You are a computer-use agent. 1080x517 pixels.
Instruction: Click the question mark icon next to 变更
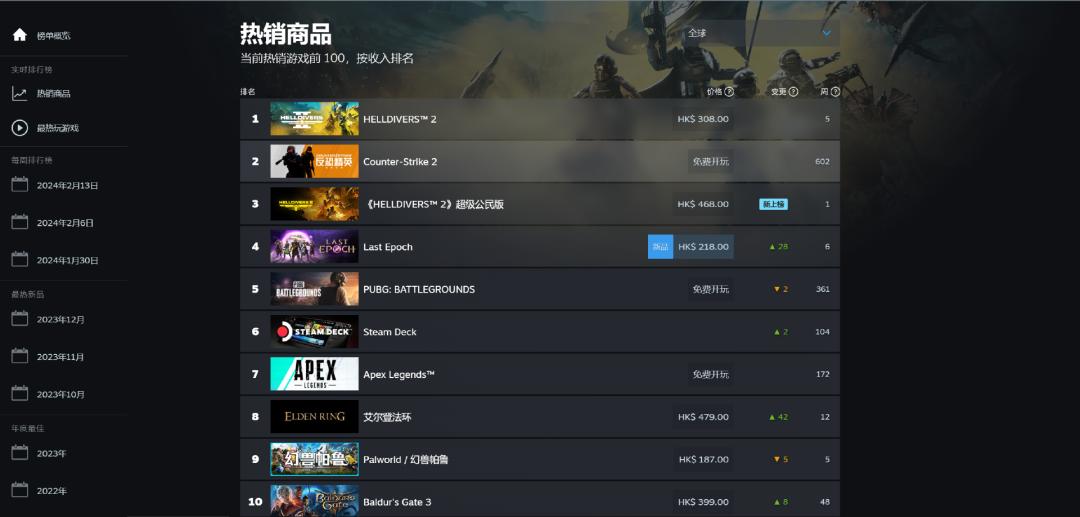point(793,91)
